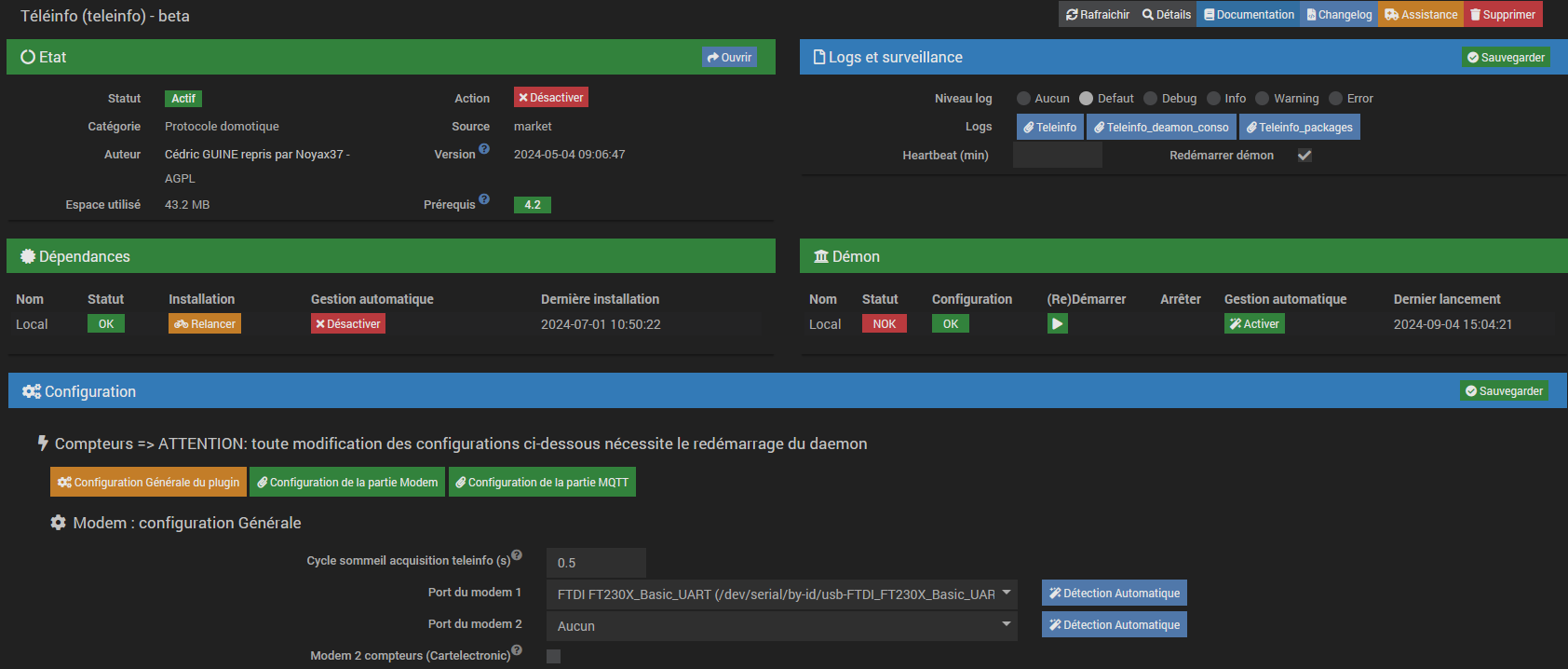1568x669 pixels.
Task: Click the Prérequis help question-mark icon
Action: click(x=484, y=198)
